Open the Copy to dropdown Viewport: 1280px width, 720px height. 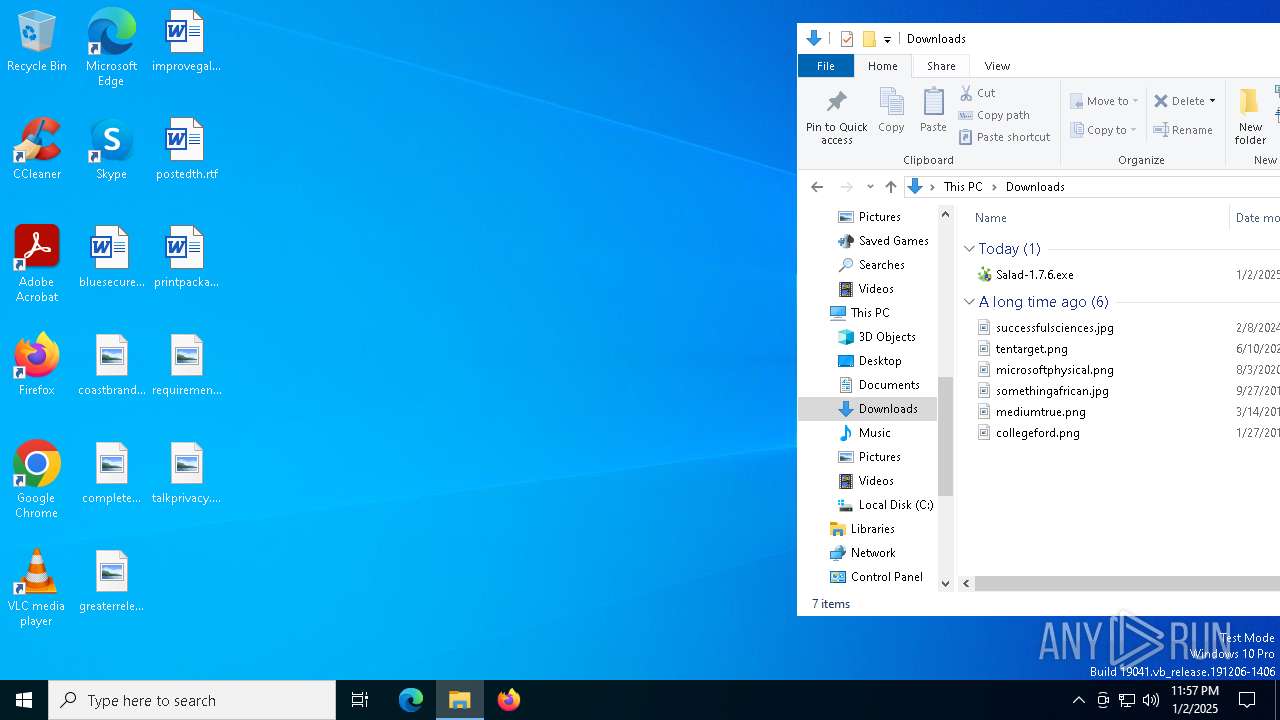pyautogui.click(x=1103, y=130)
